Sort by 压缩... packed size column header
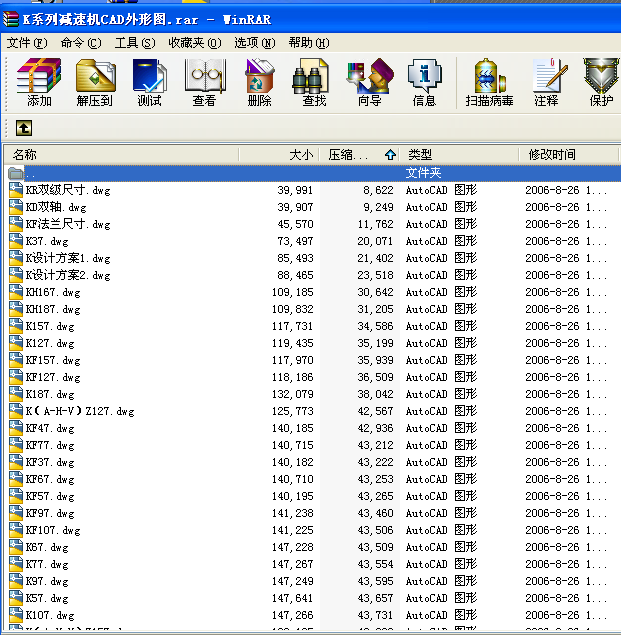621x635 pixels. pos(359,155)
